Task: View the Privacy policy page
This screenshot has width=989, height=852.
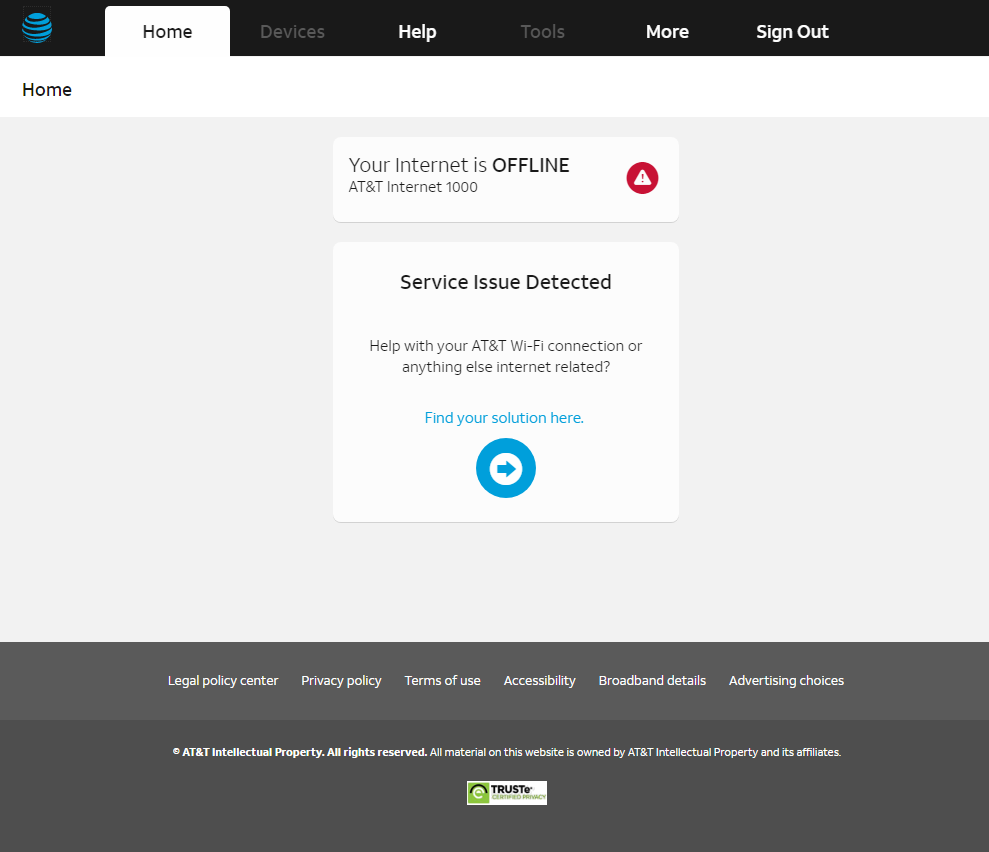Action: click(341, 681)
